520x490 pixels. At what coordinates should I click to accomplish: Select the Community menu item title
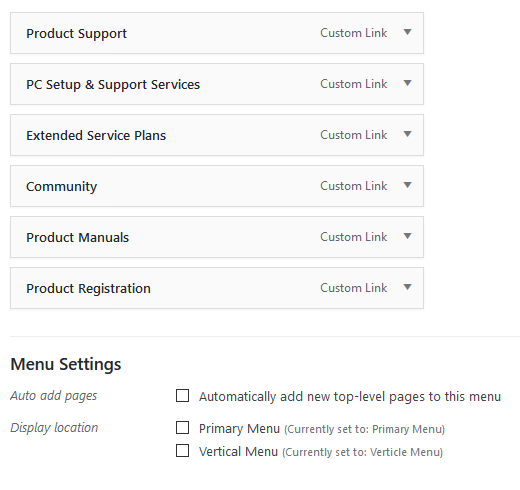pos(62,187)
